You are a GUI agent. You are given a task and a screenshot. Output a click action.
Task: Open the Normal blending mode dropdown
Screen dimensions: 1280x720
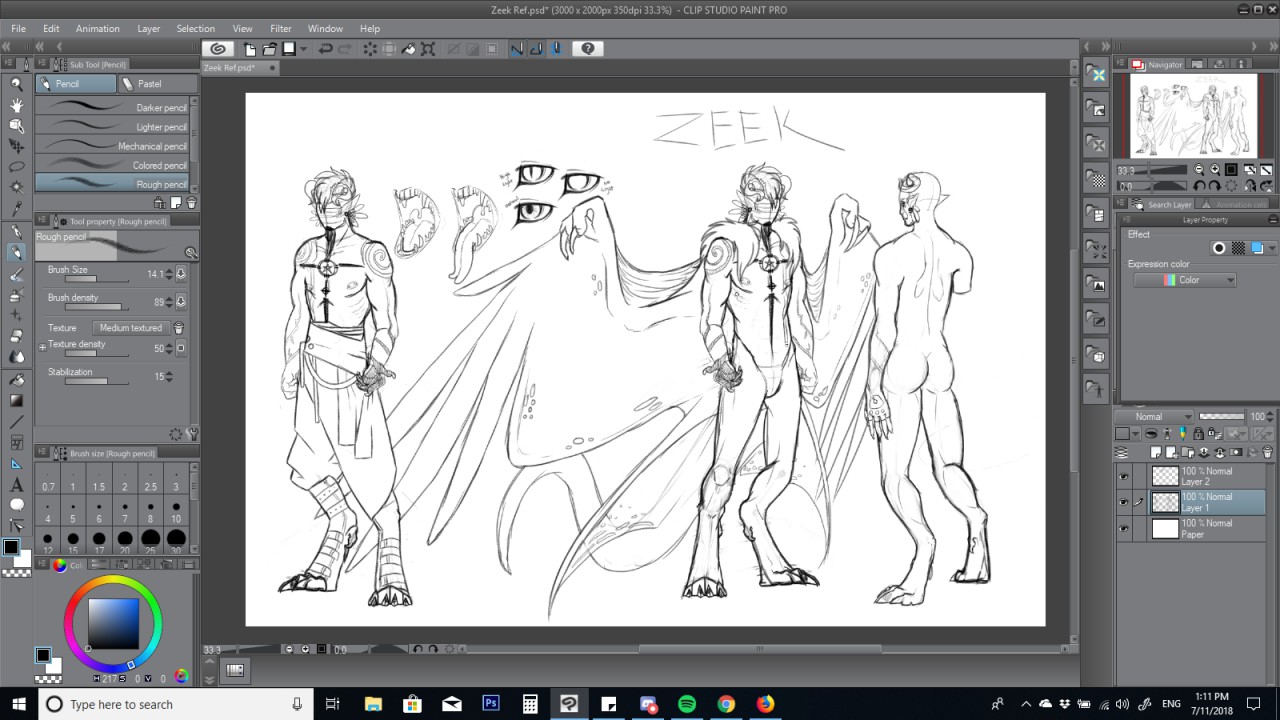point(1155,416)
